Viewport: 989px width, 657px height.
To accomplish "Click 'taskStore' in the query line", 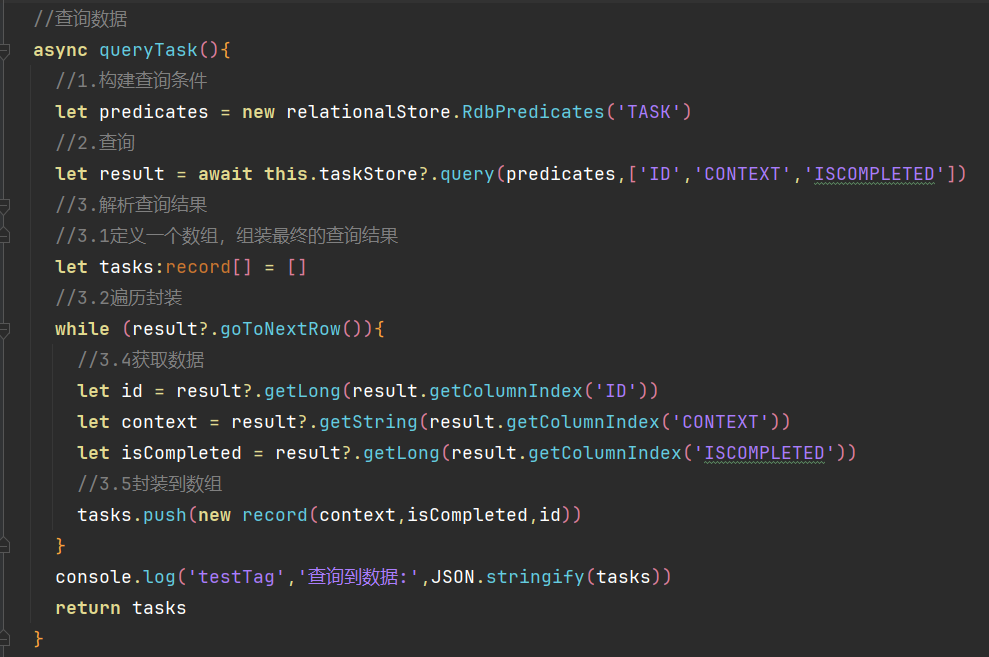I will point(368,174).
